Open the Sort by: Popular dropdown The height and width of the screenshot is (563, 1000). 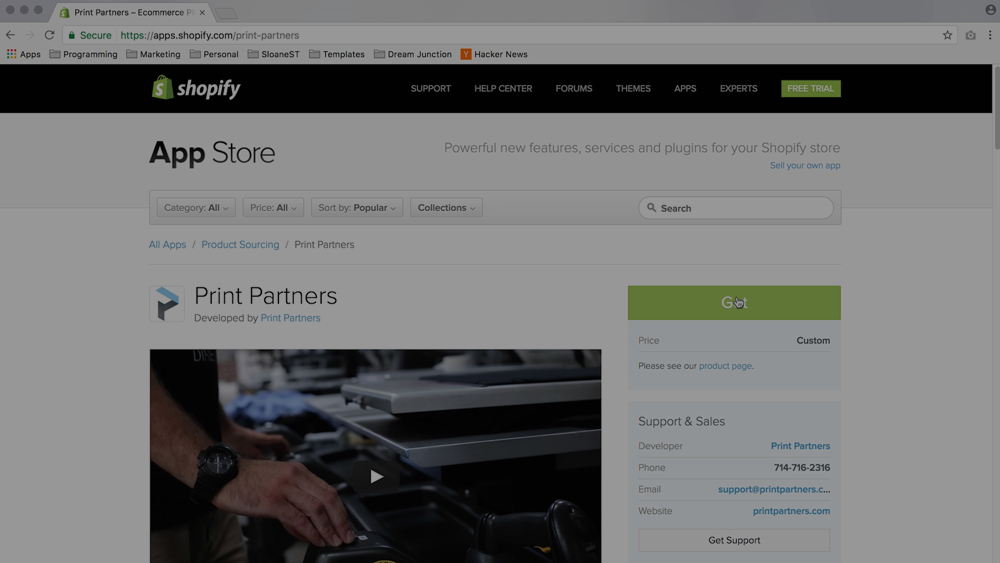(x=357, y=207)
